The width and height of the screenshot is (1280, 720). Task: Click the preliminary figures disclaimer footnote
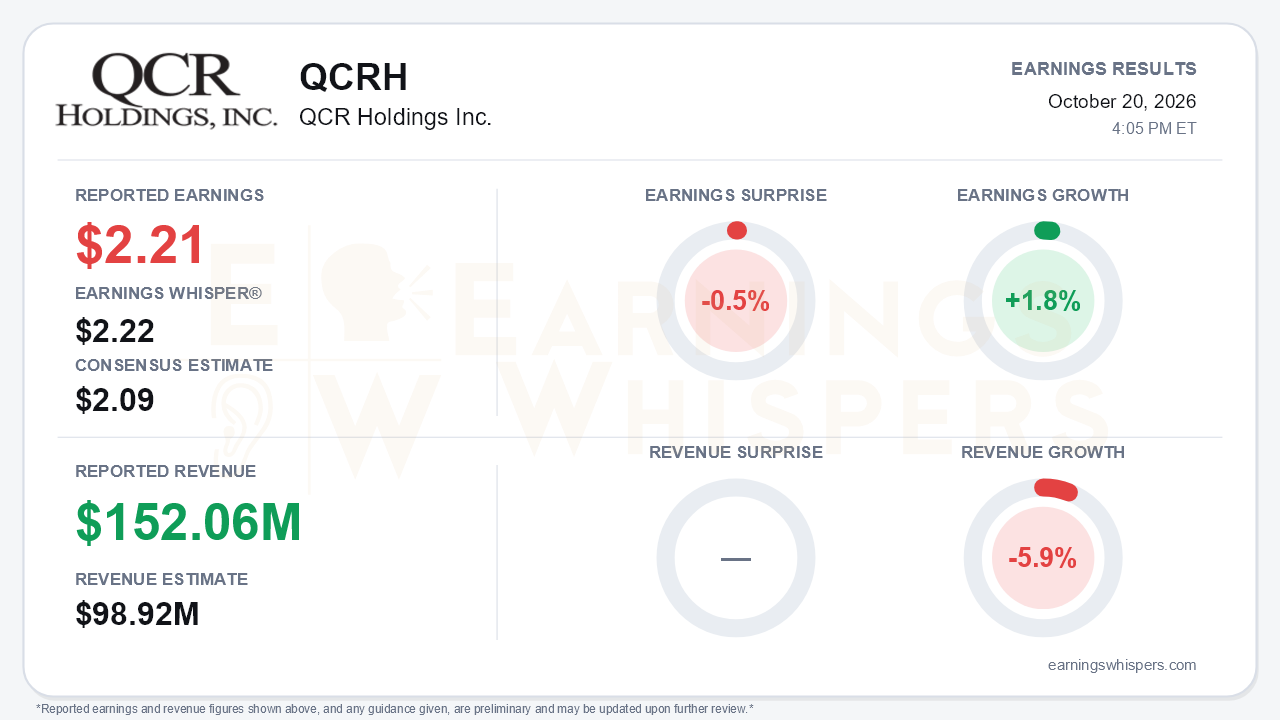395,709
